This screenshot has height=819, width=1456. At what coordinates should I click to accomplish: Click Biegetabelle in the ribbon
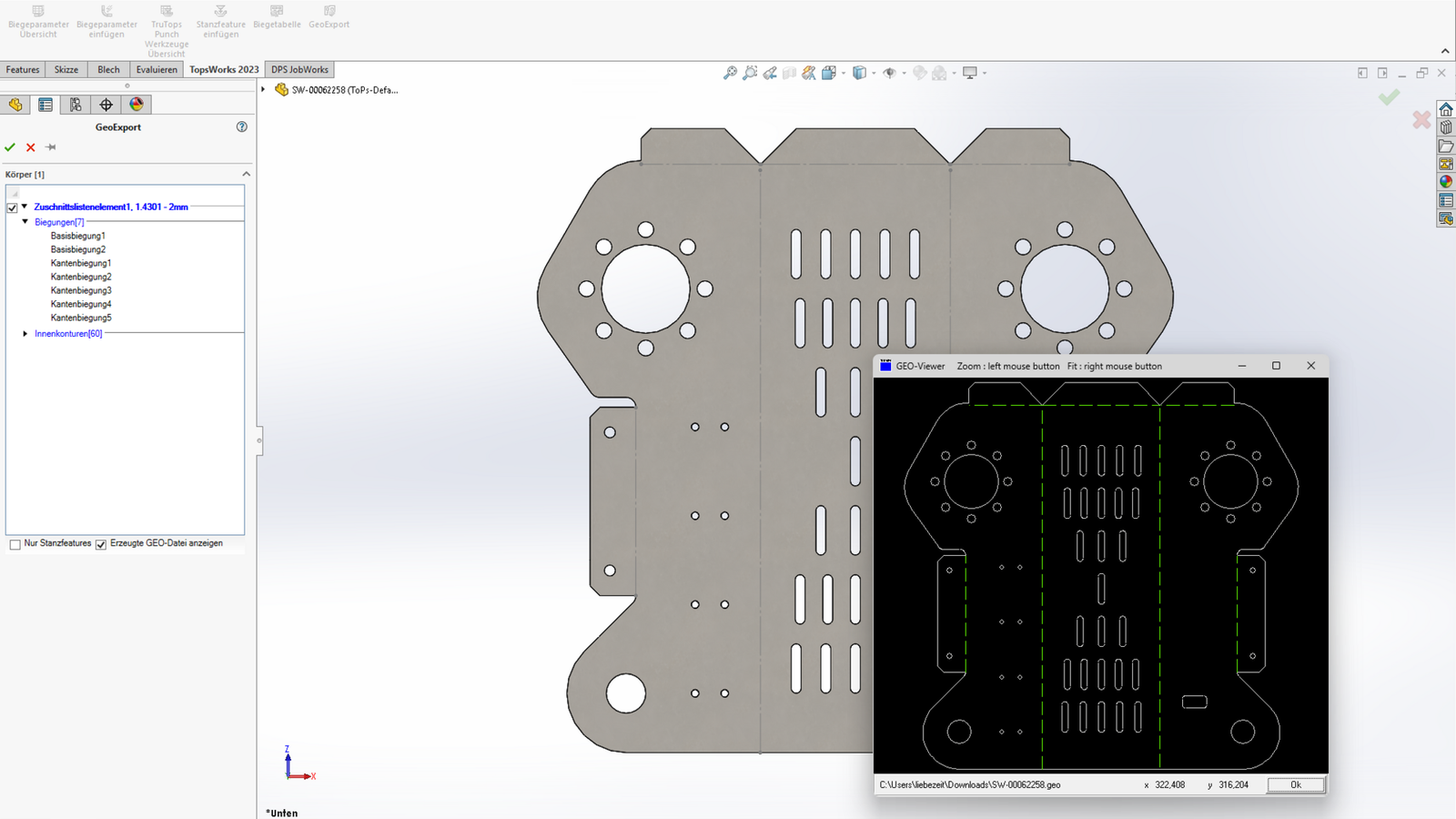click(x=277, y=18)
